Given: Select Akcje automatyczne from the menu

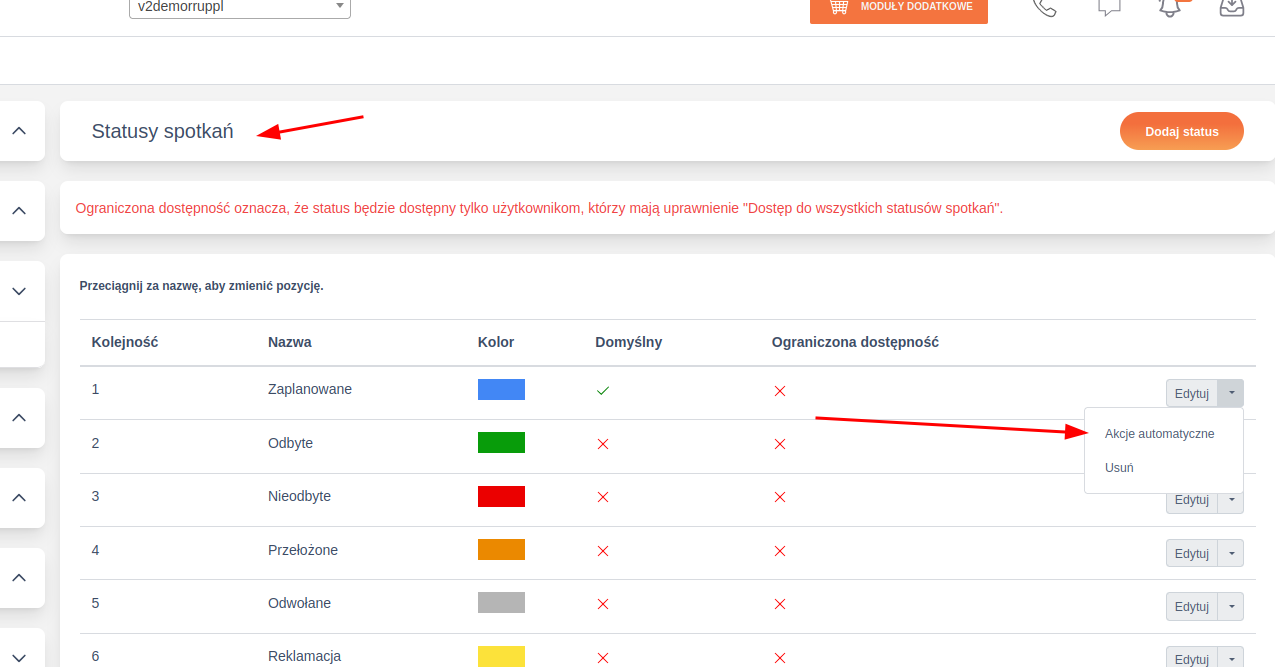Looking at the screenshot, I should click(x=1159, y=434).
